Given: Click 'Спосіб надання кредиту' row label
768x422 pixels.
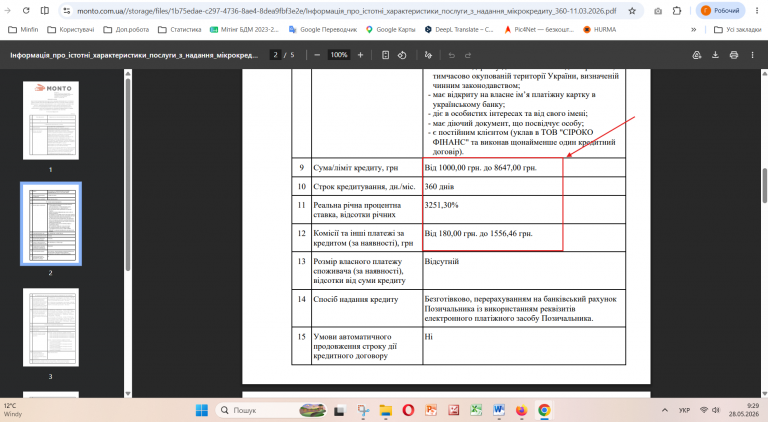Looking at the screenshot, I should pyautogui.click(x=356, y=299).
